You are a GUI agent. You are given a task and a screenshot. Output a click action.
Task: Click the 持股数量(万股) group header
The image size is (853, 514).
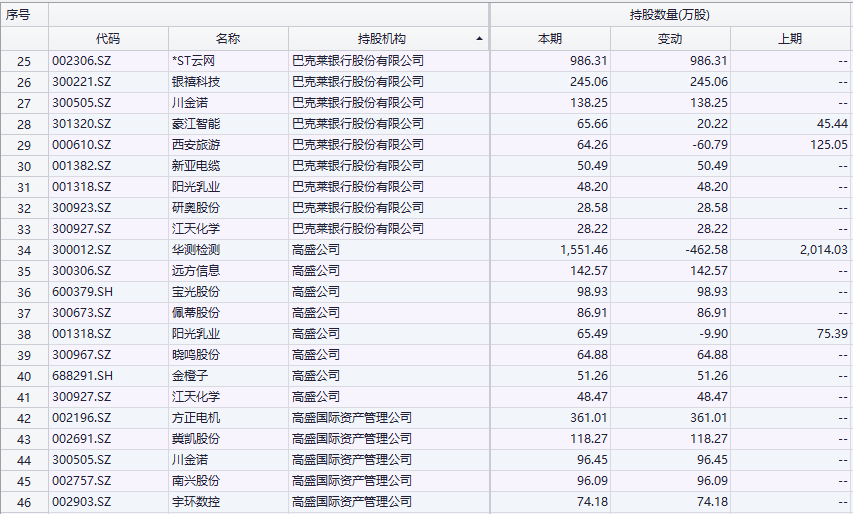coord(670,15)
